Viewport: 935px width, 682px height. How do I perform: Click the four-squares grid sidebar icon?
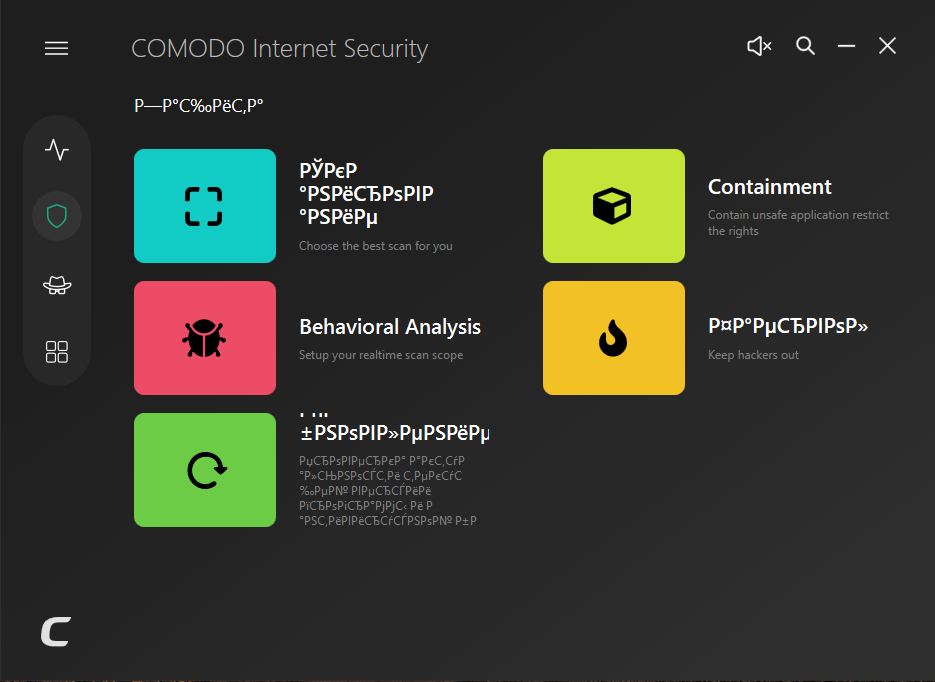point(57,351)
